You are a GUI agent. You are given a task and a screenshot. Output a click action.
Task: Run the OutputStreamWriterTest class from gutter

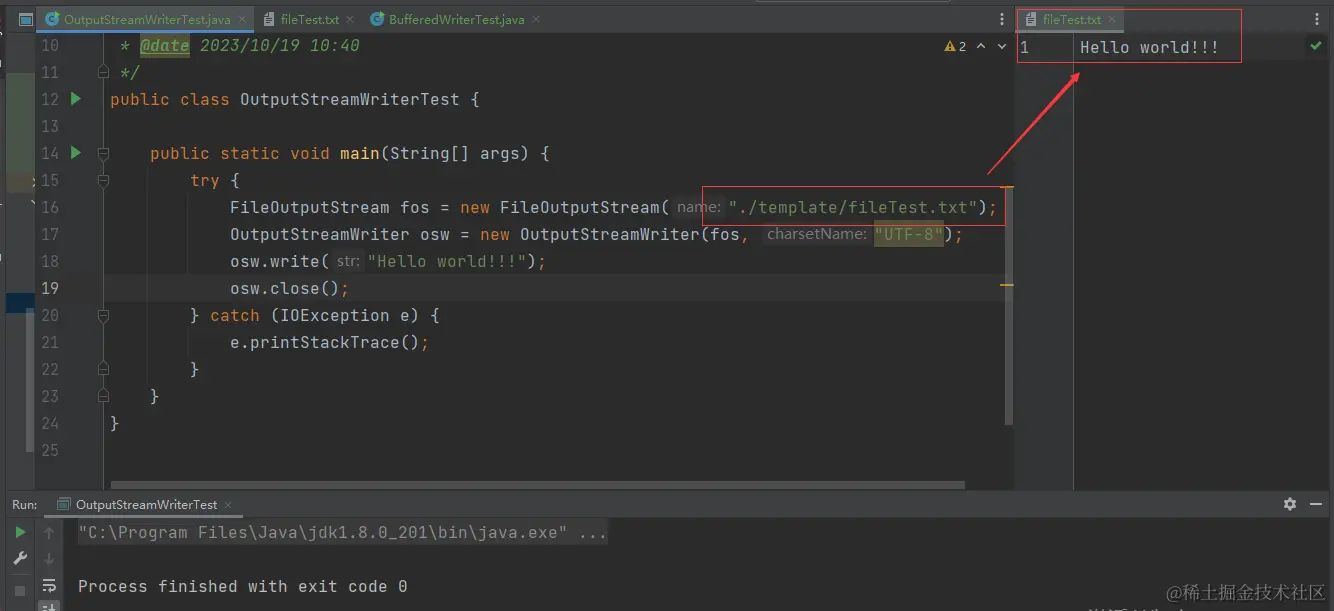tap(76, 99)
